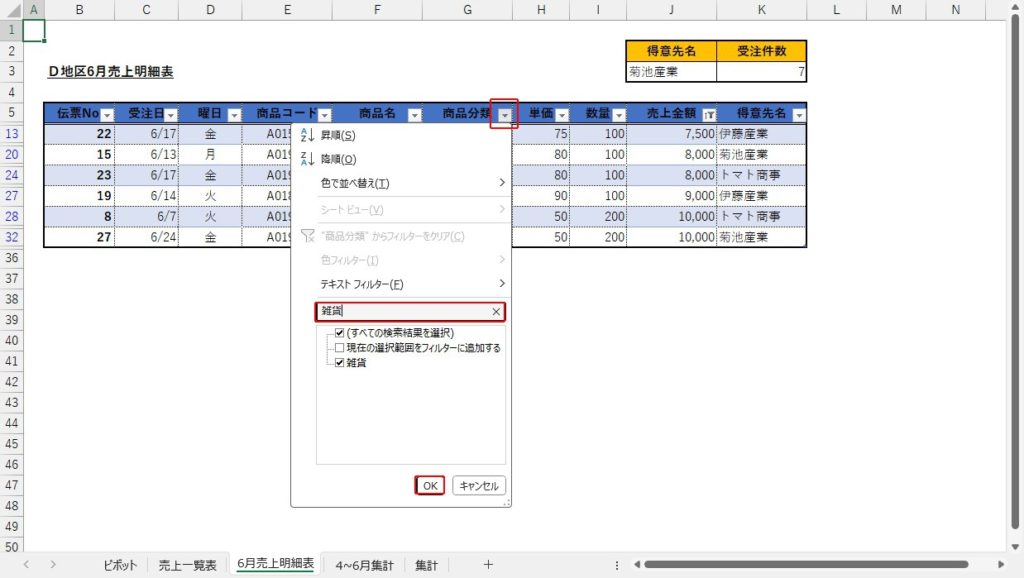
Task: Click the sort descending (降順) icon
Action: [x=307, y=159]
